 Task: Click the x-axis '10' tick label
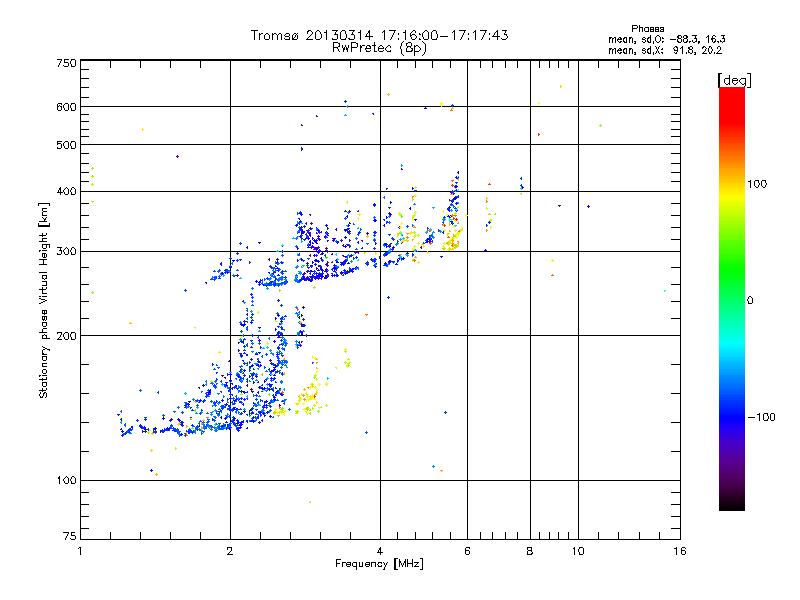click(578, 551)
